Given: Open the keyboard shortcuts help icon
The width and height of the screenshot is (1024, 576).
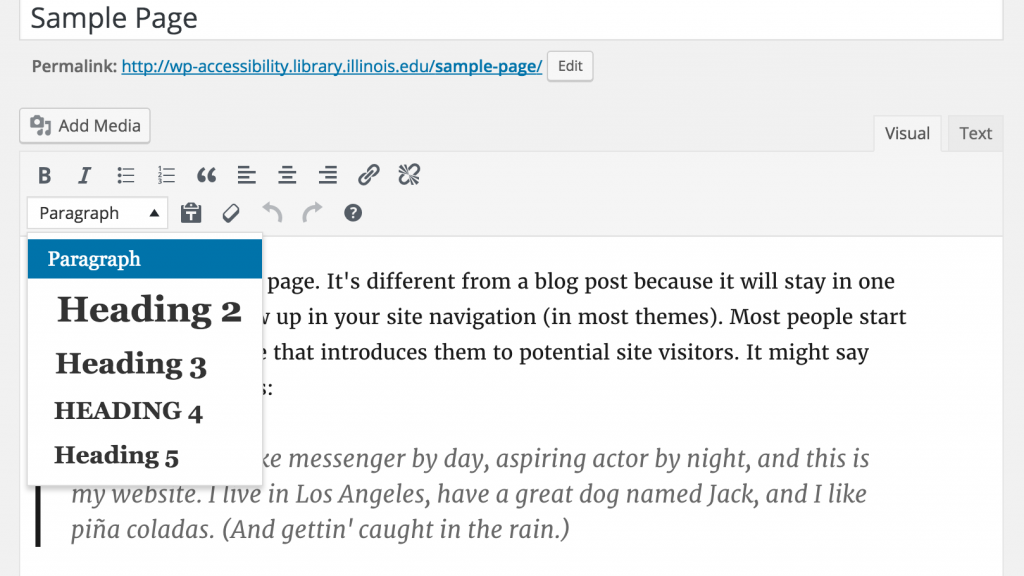Looking at the screenshot, I should (353, 213).
